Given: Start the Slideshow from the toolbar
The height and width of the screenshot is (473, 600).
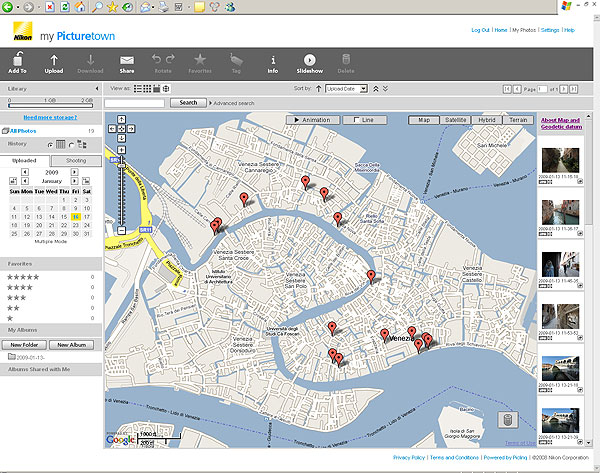Looking at the screenshot, I should (x=310, y=64).
